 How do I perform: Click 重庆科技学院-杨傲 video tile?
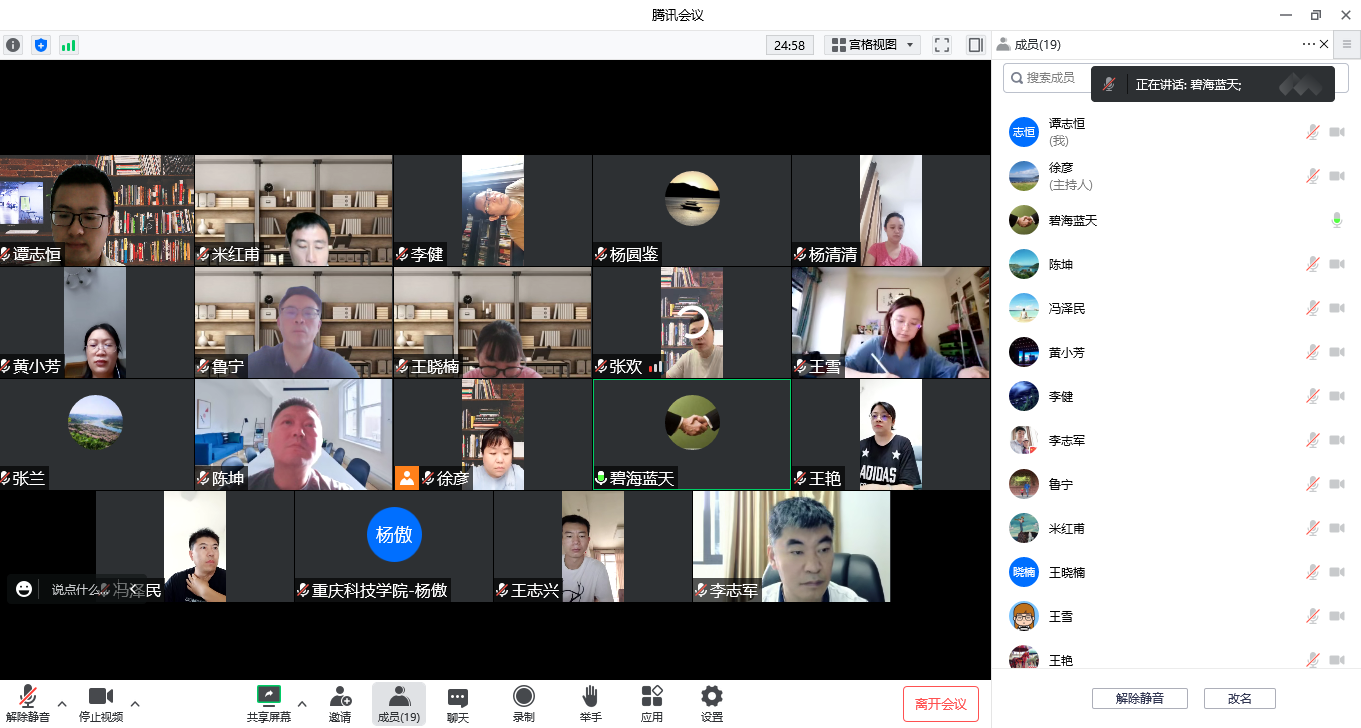(394, 546)
